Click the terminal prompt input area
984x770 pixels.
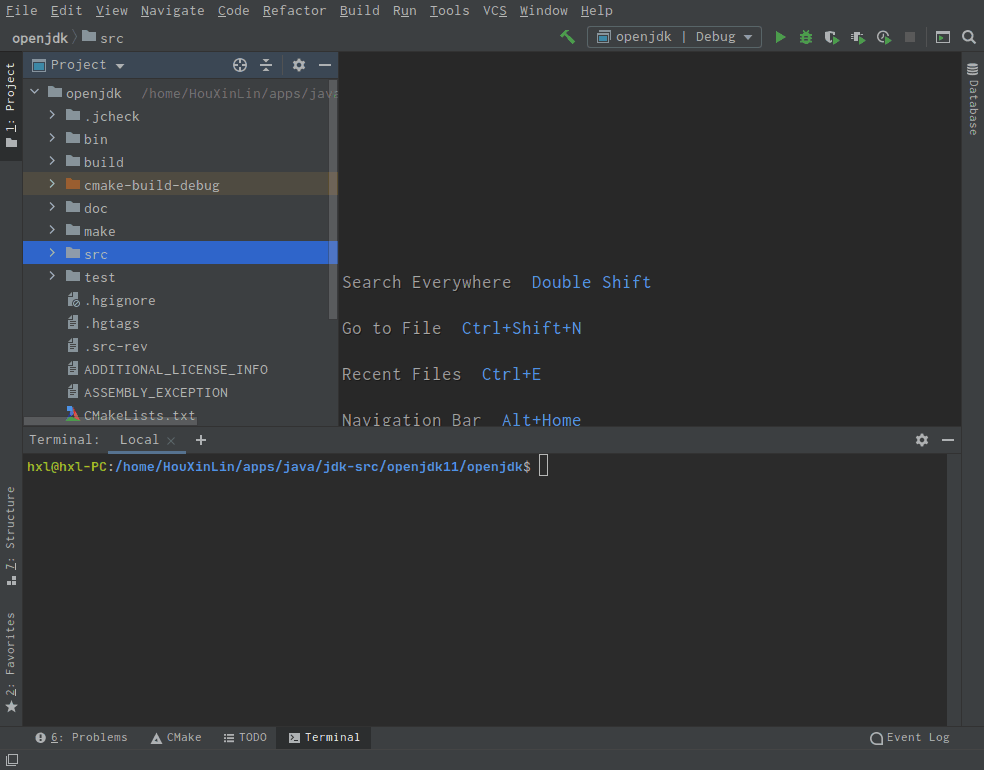543,466
